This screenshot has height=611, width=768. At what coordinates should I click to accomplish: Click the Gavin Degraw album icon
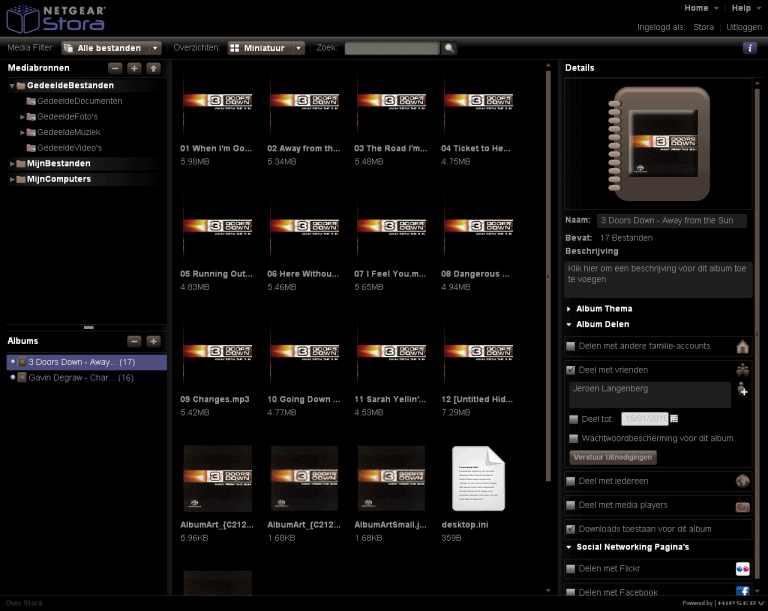22,377
